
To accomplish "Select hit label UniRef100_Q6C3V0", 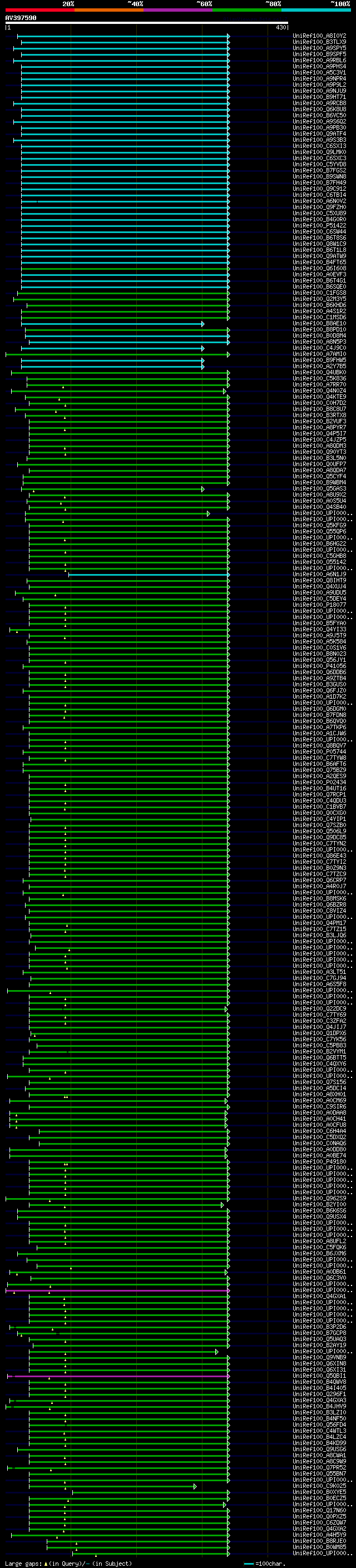I will tap(319, 1278).
